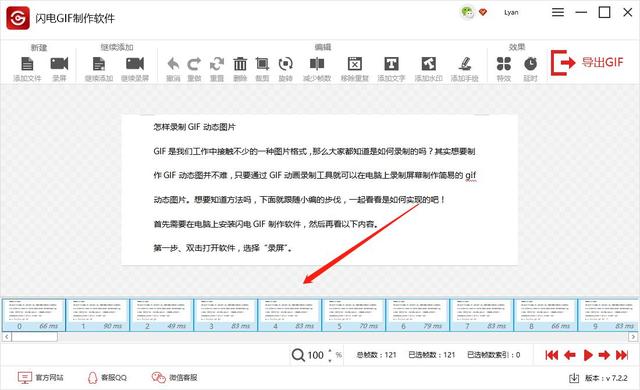This screenshot has width=640, height=390.
Task: Select frame 3 thumbnail
Action: coord(226,315)
